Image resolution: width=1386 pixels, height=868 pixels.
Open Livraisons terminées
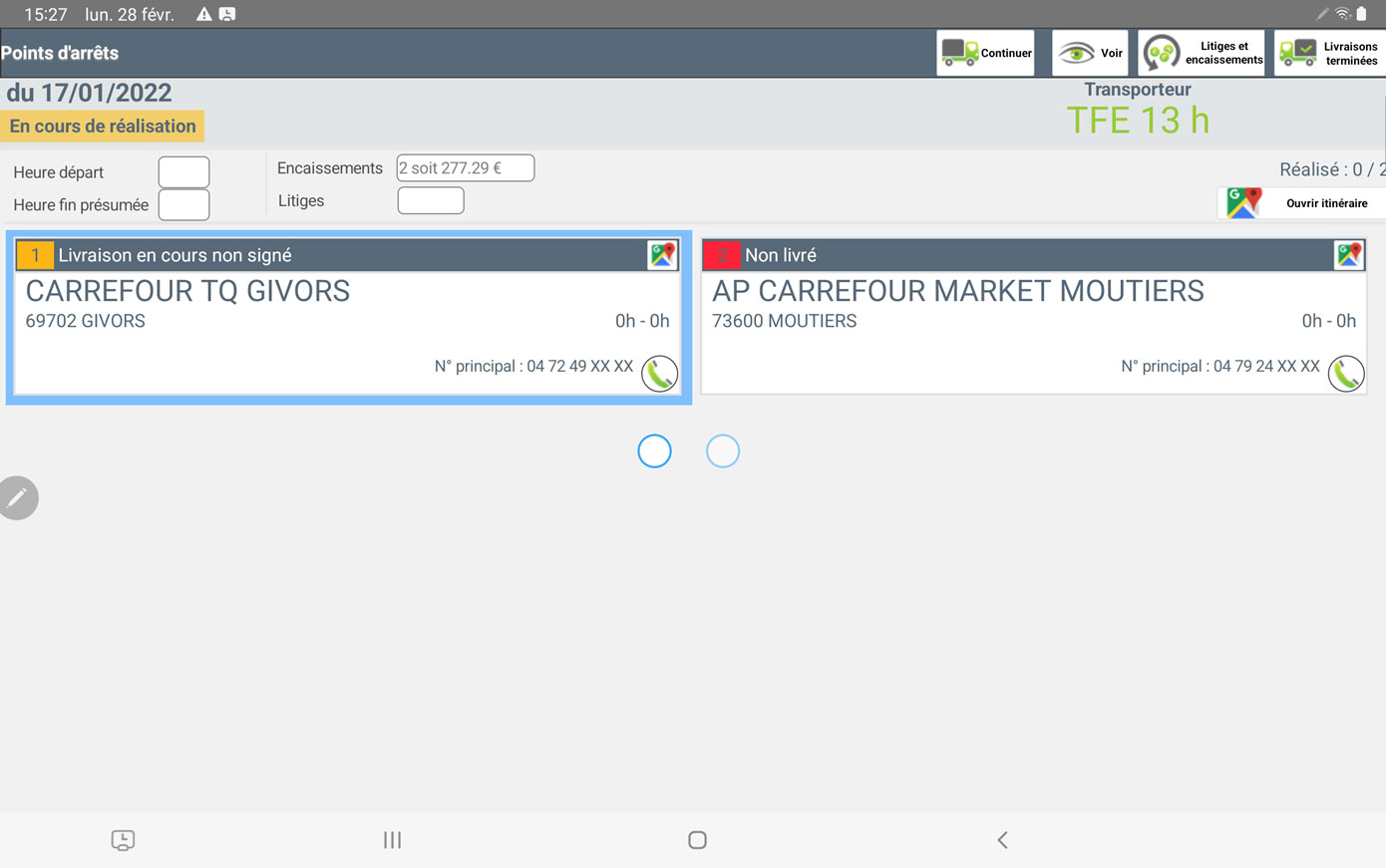click(1330, 53)
